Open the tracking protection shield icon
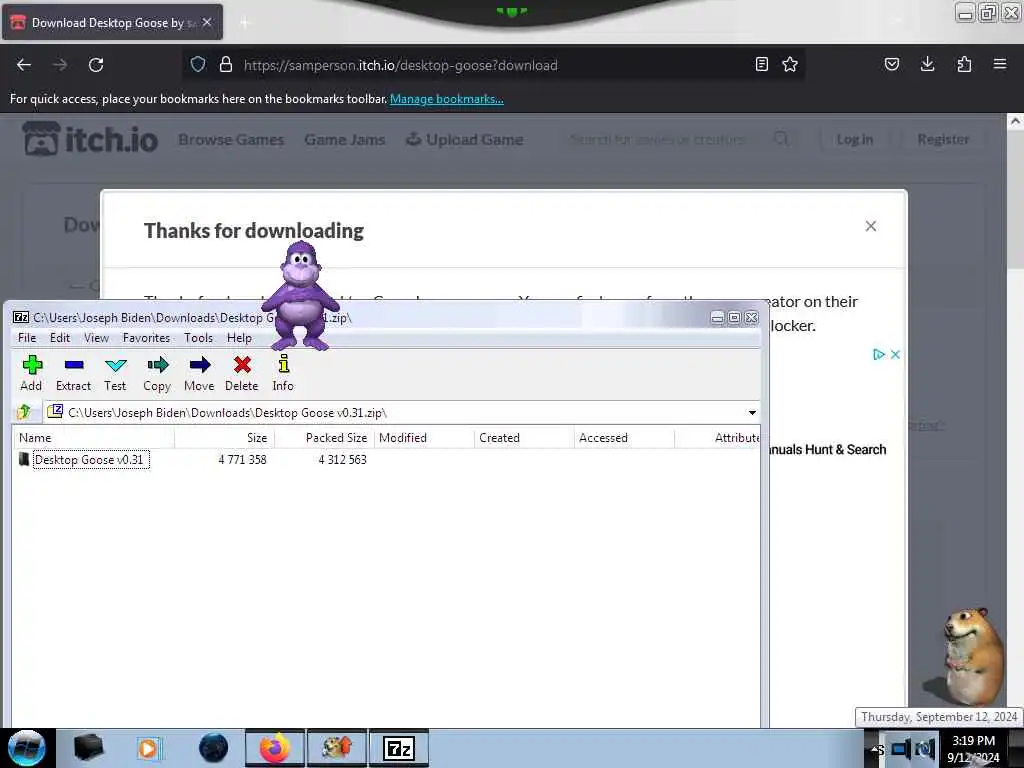This screenshot has width=1024, height=768. pos(198,65)
